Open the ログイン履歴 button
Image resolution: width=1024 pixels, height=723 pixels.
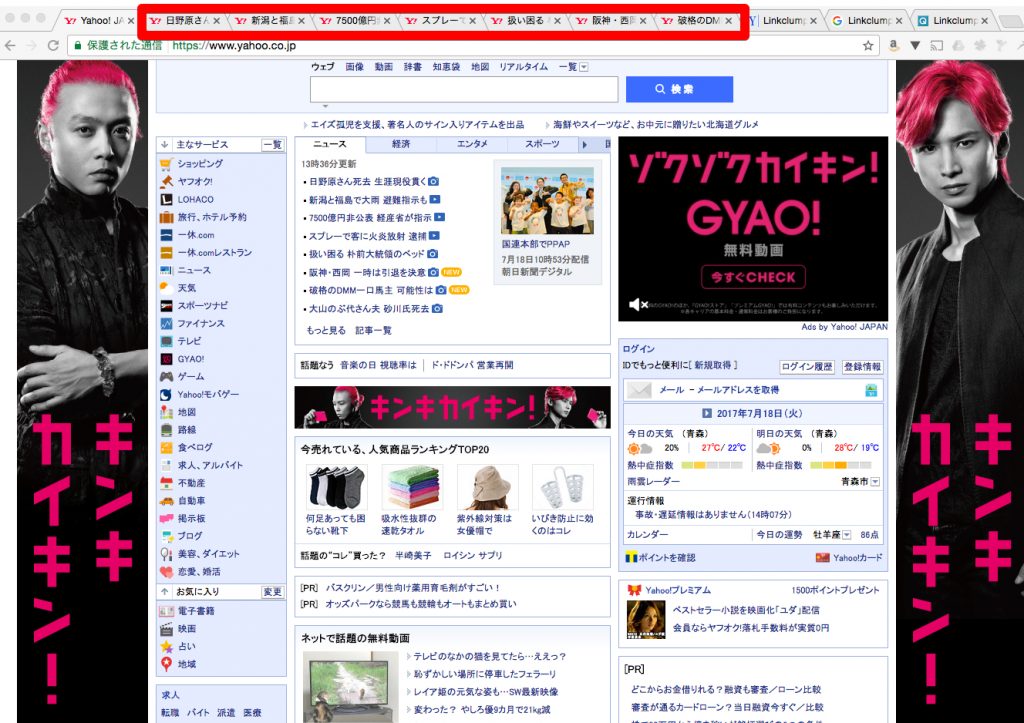806,367
